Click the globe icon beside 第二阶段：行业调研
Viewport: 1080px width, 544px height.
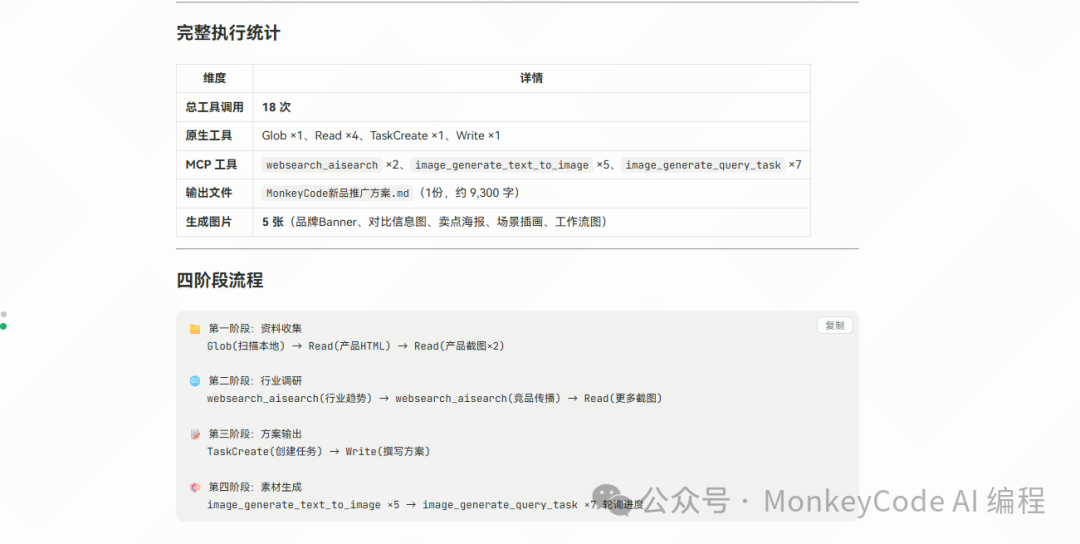195,381
